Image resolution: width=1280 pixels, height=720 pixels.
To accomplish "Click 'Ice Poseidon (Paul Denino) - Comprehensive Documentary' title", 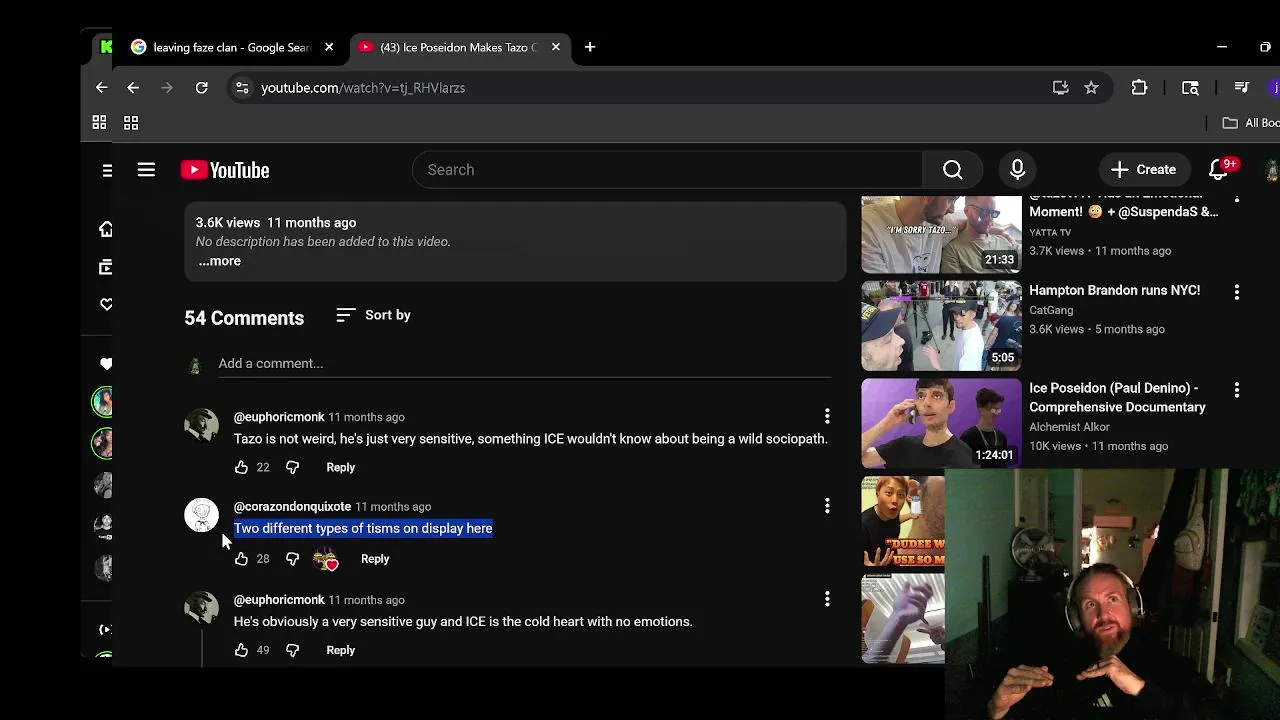I will coord(1117,397).
